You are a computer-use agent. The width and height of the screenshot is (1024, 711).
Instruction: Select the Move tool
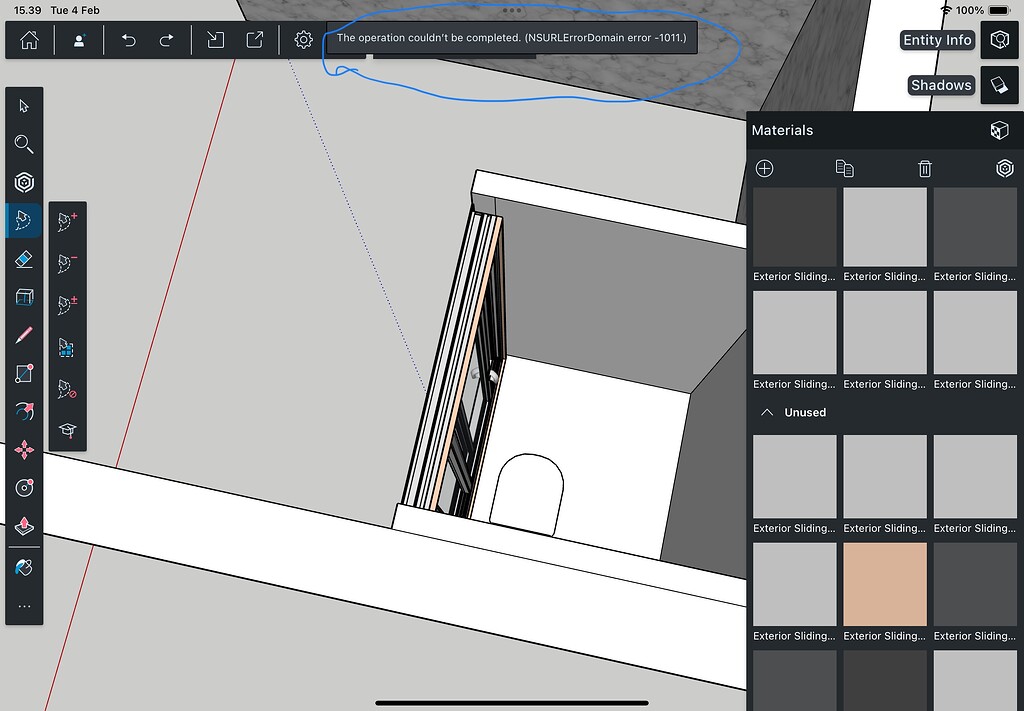24,449
